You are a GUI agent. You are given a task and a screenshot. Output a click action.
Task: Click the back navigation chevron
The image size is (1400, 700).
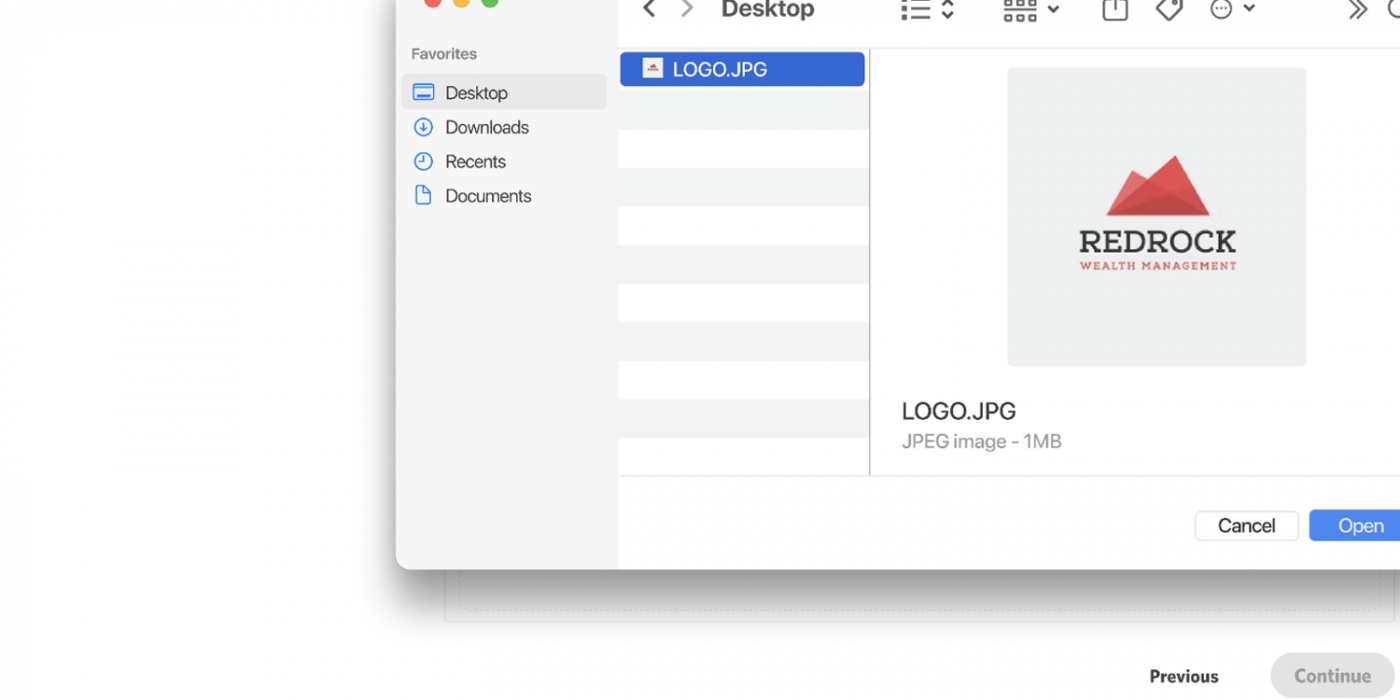(x=649, y=9)
